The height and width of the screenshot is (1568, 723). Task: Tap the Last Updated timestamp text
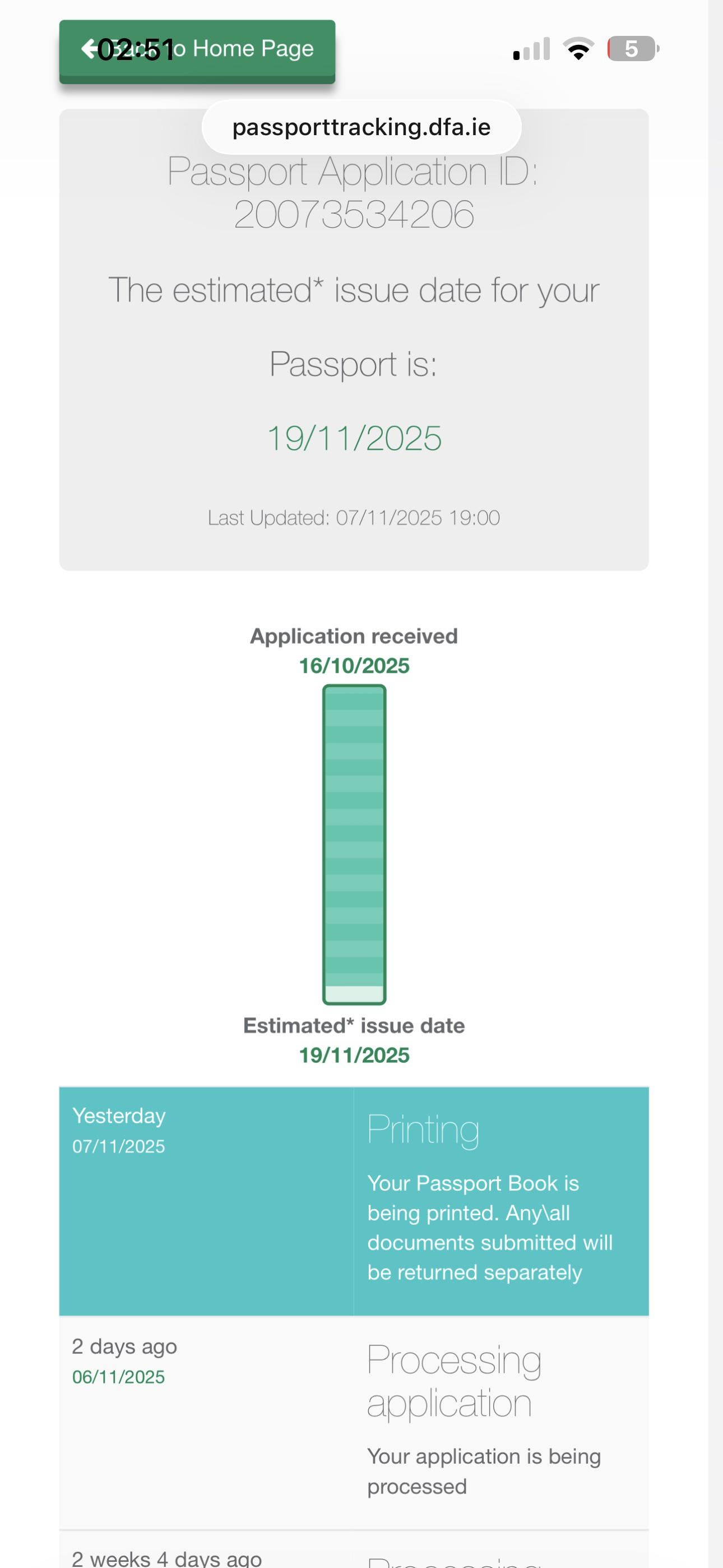(354, 518)
